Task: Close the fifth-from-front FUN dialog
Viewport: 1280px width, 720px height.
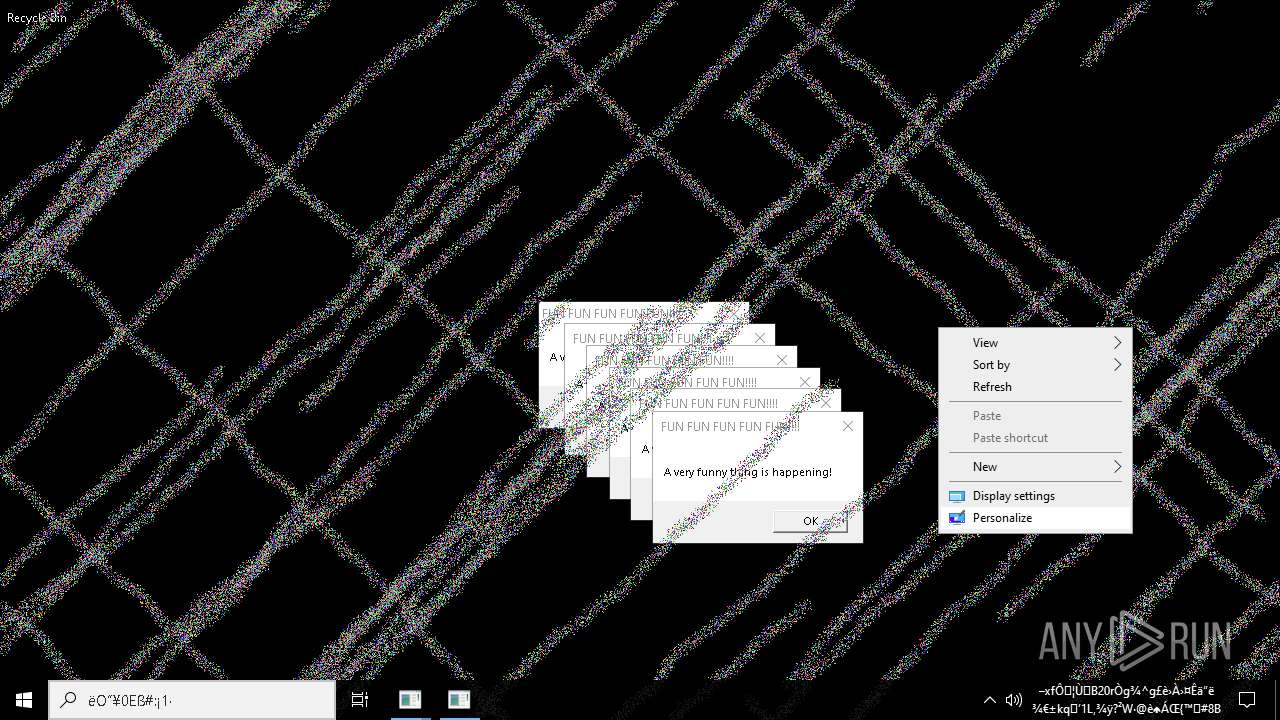Action: [760, 338]
